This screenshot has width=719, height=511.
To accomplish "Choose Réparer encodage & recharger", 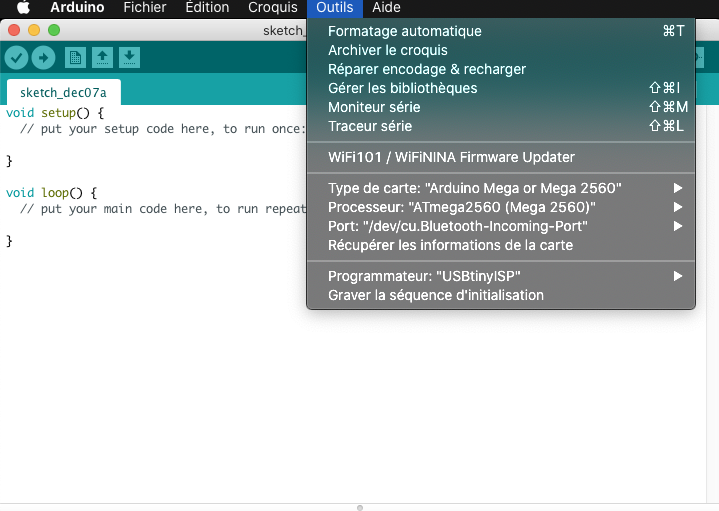I will [x=501, y=69].
